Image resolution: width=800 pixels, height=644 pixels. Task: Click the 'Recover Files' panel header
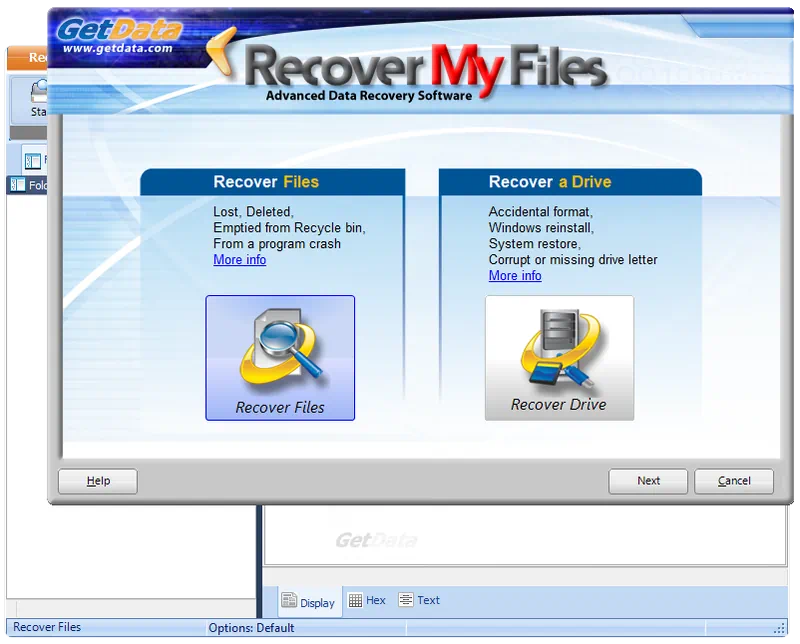pos(273,182)
